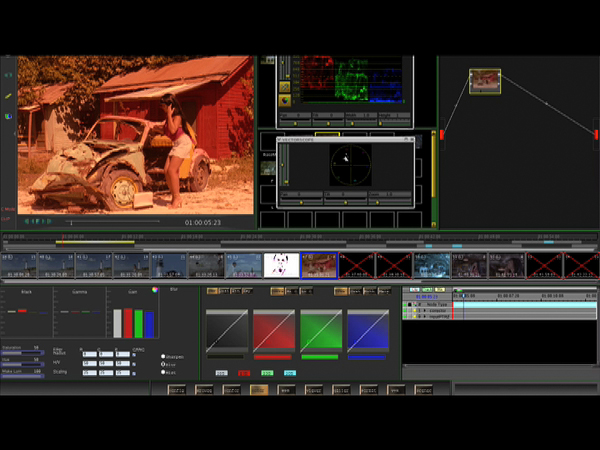Select the middle radio button below Sharpen
The image size is (600, 450).
(x=163, y=364)
